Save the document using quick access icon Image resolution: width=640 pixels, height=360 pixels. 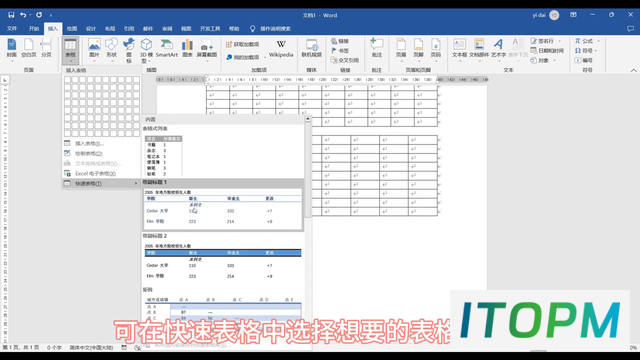click(x=11, y=15)
